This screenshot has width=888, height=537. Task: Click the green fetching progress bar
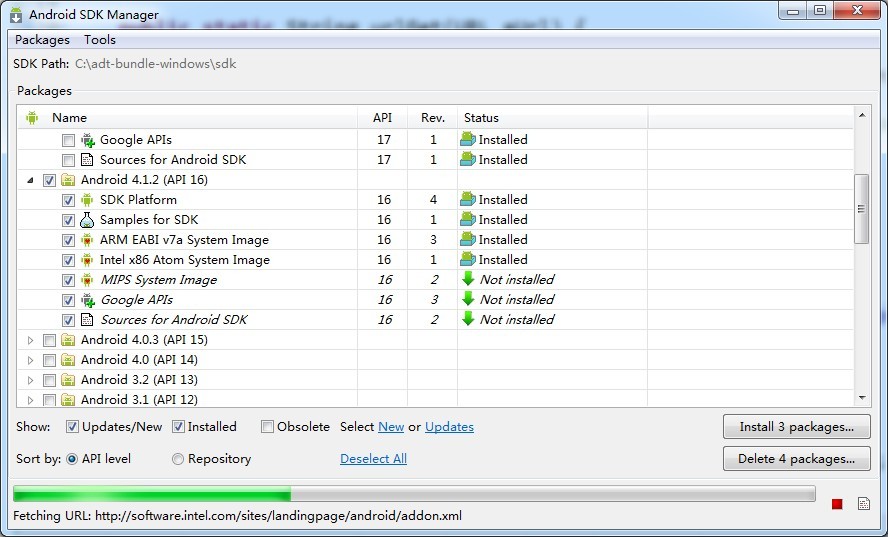[x=414, y=494]
